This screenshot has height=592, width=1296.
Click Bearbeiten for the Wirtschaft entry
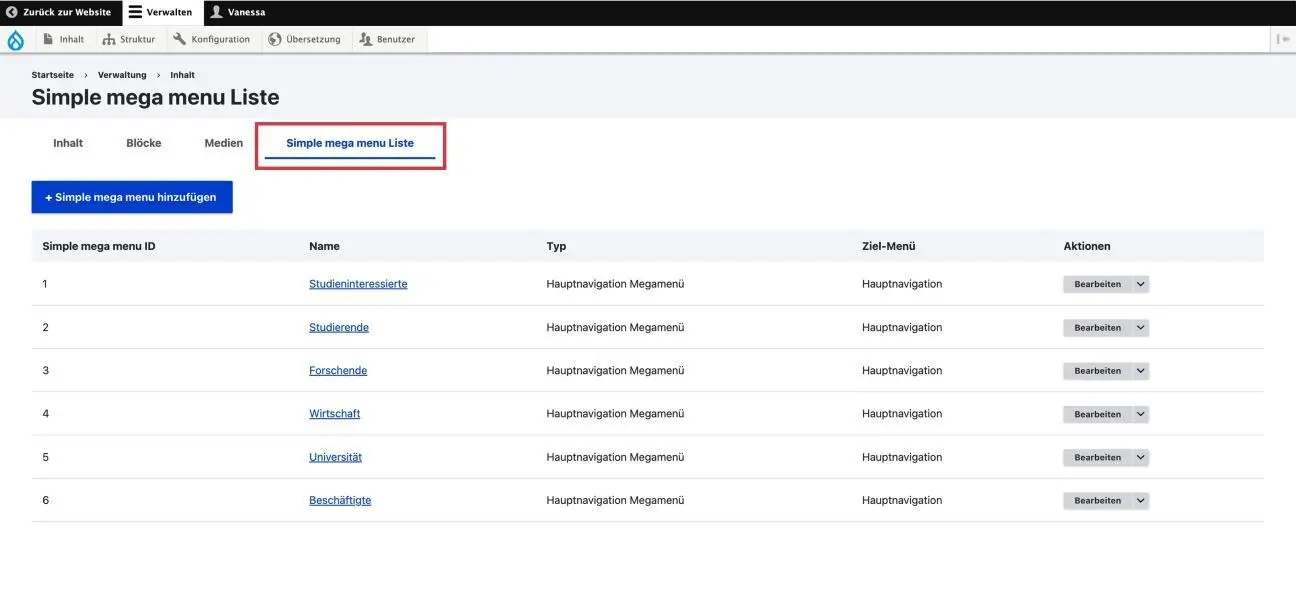tap(1096, 413)
